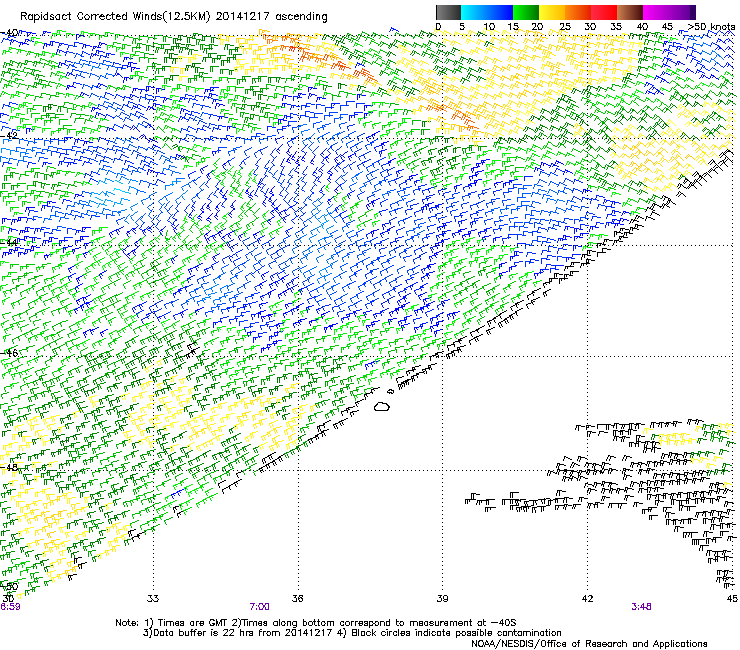The width and height of the screenshot is (740, 650).
Task: Click the purple 6:59 time label
Action: [10, 607]
